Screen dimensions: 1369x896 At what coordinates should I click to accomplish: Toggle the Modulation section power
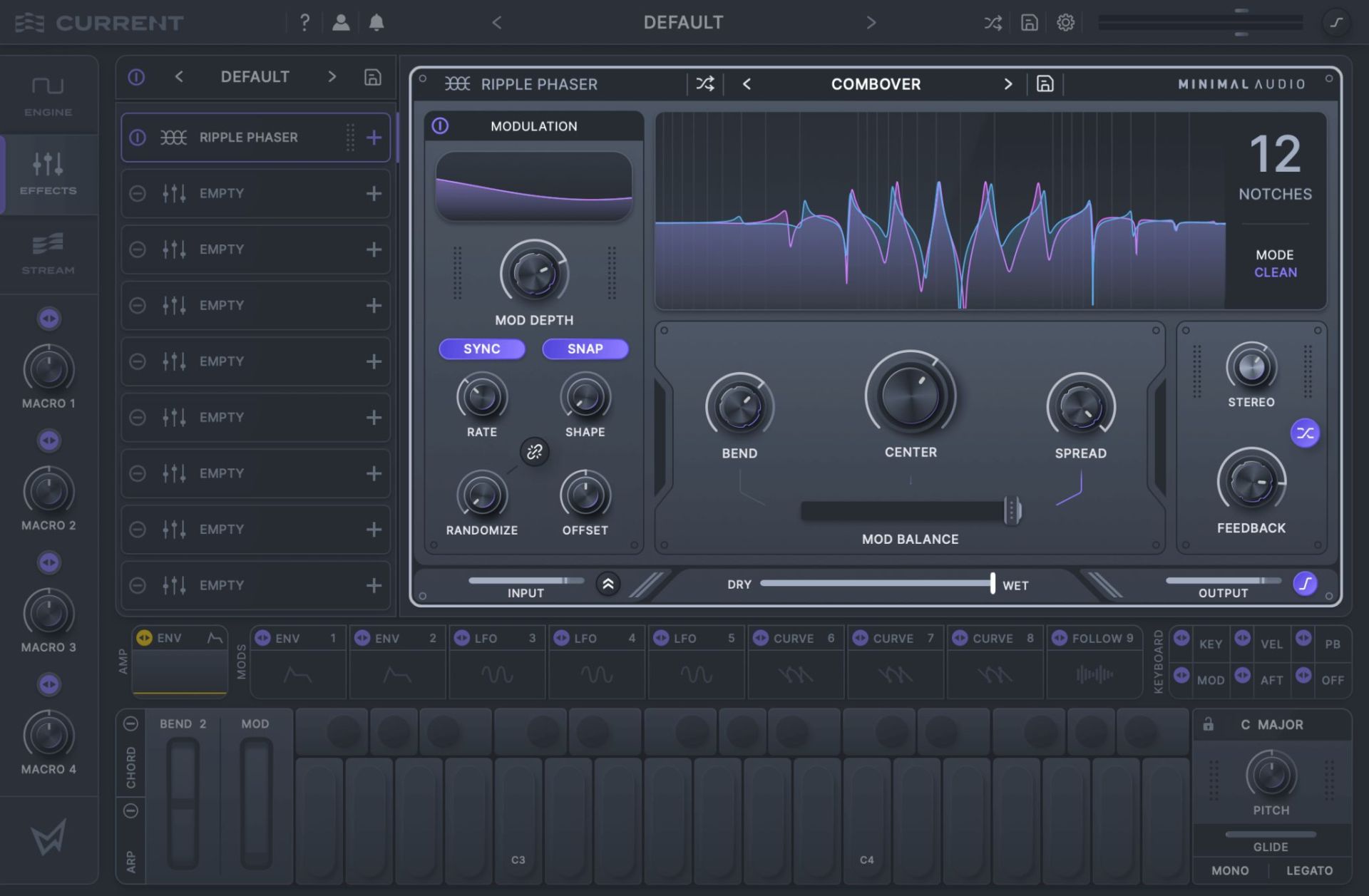(440, 126)
